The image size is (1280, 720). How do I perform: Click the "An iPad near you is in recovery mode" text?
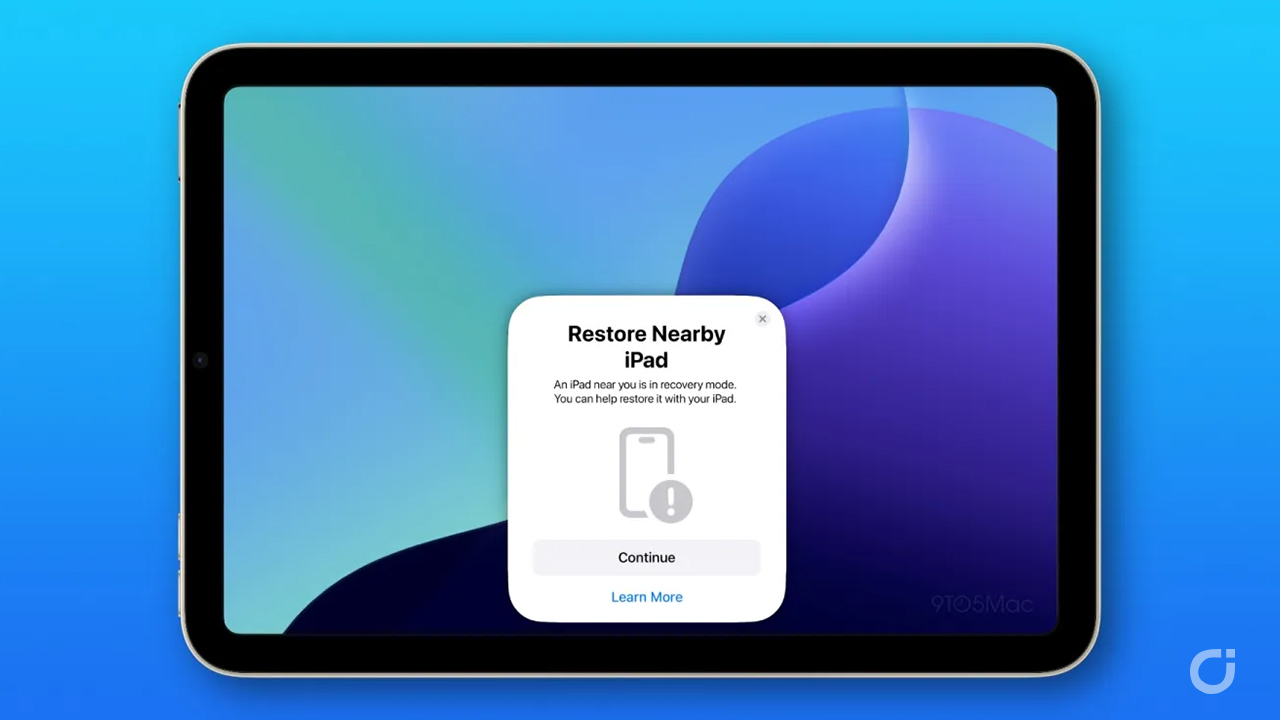pyautogui.click(x=646, y=384)
